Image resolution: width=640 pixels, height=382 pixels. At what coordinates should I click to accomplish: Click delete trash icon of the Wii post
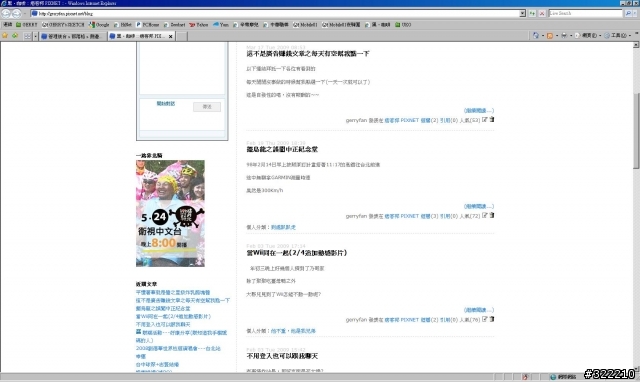point(492,319)
